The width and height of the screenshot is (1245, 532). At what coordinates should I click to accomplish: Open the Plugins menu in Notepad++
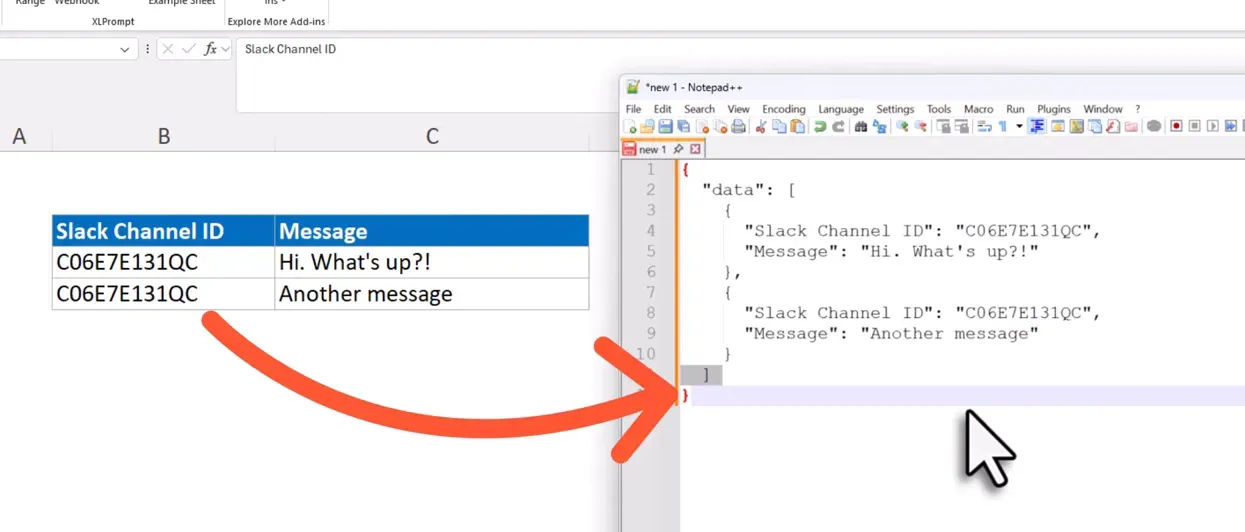(1053, 109)
